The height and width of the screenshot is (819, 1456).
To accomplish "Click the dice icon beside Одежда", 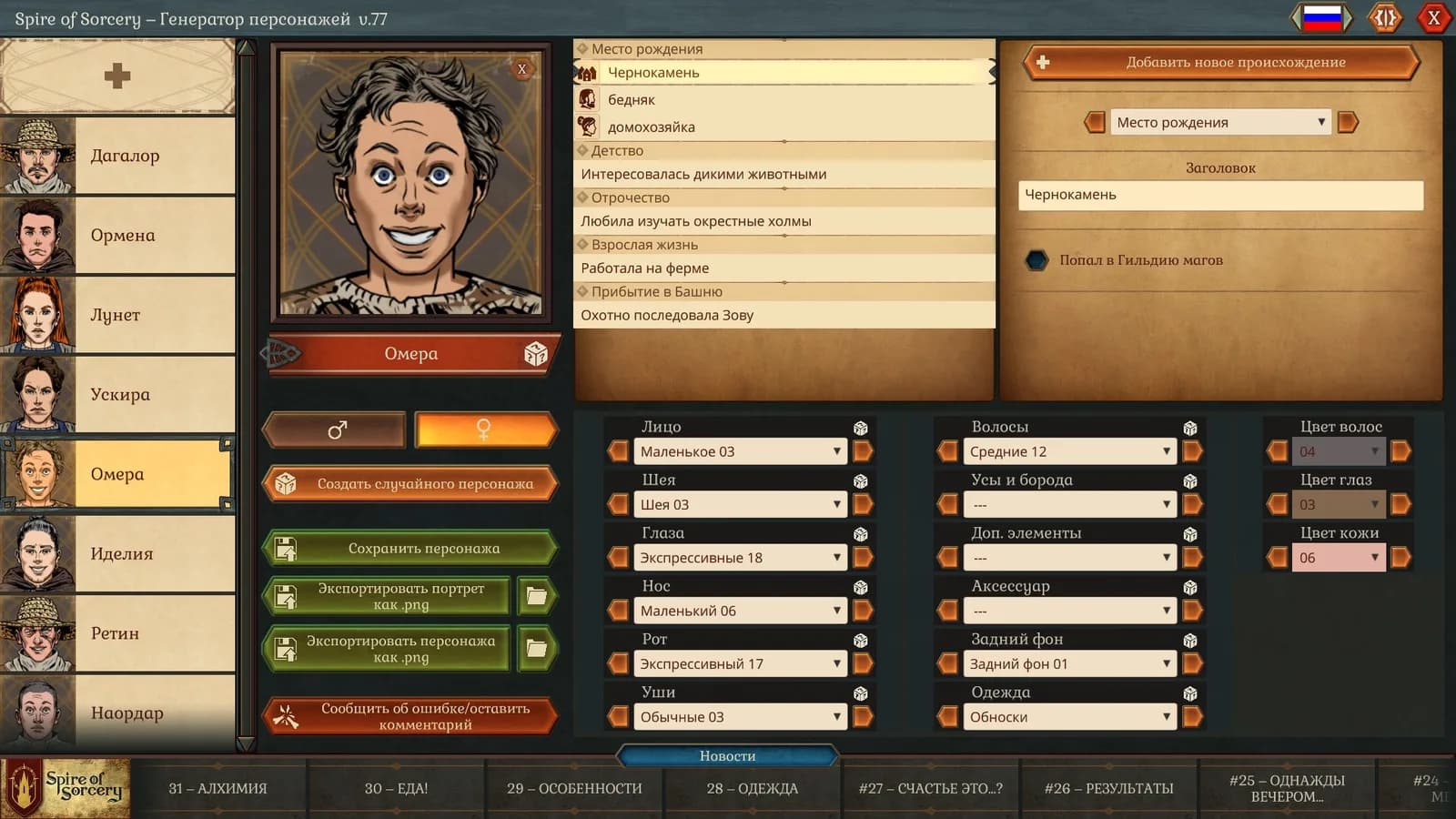I will (1189, 693).
